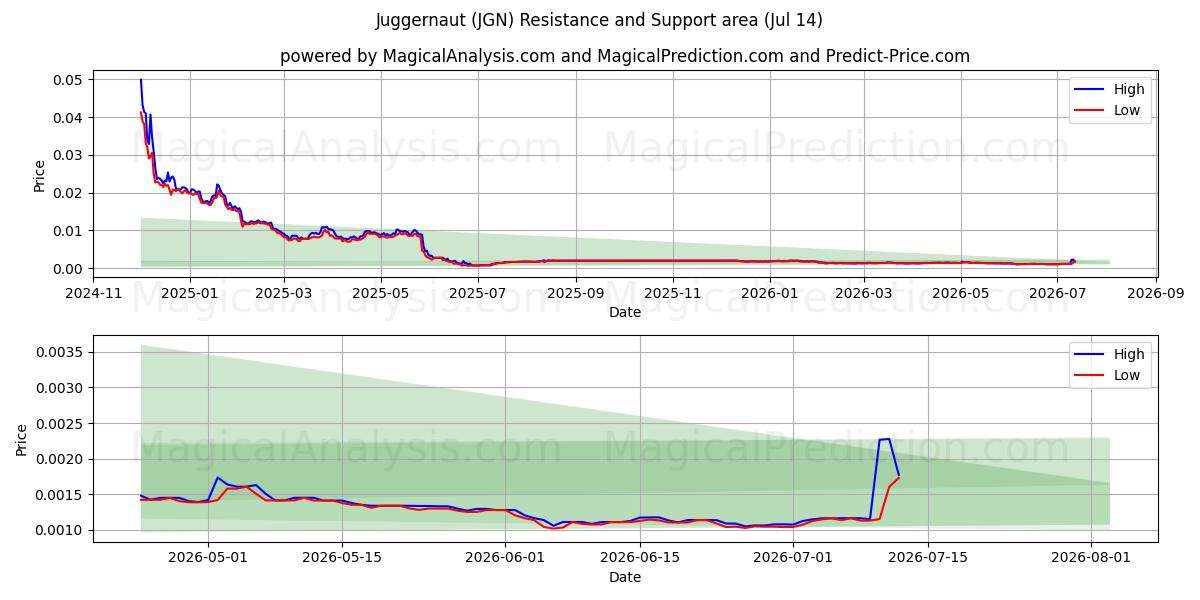Click the 'High' legend entry in bottom chart

click(1110, 354)
